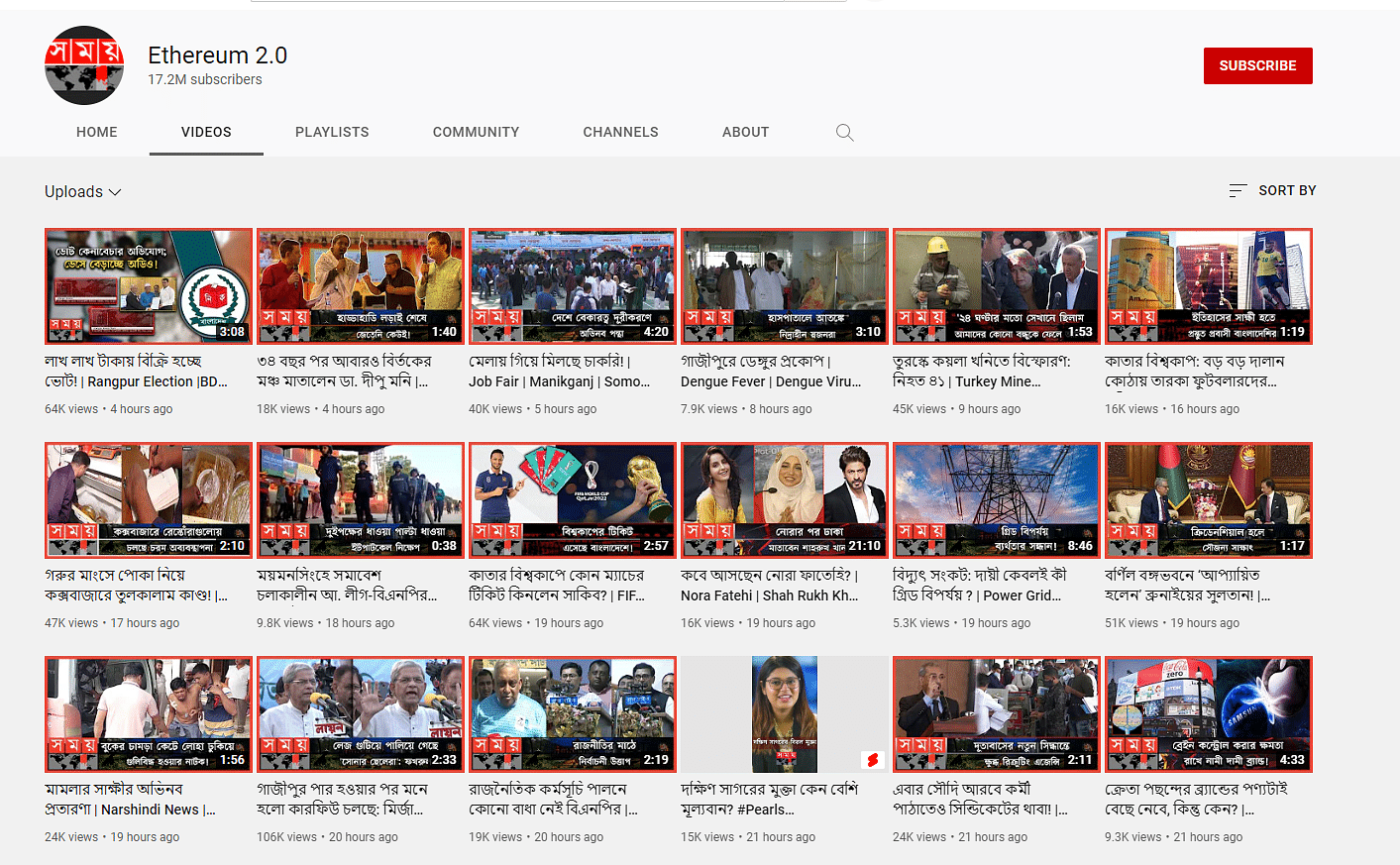This screenshot has width=1400, height=865.
Task: Play the Power Grid video thumbnail
Action: click(997, 500)
